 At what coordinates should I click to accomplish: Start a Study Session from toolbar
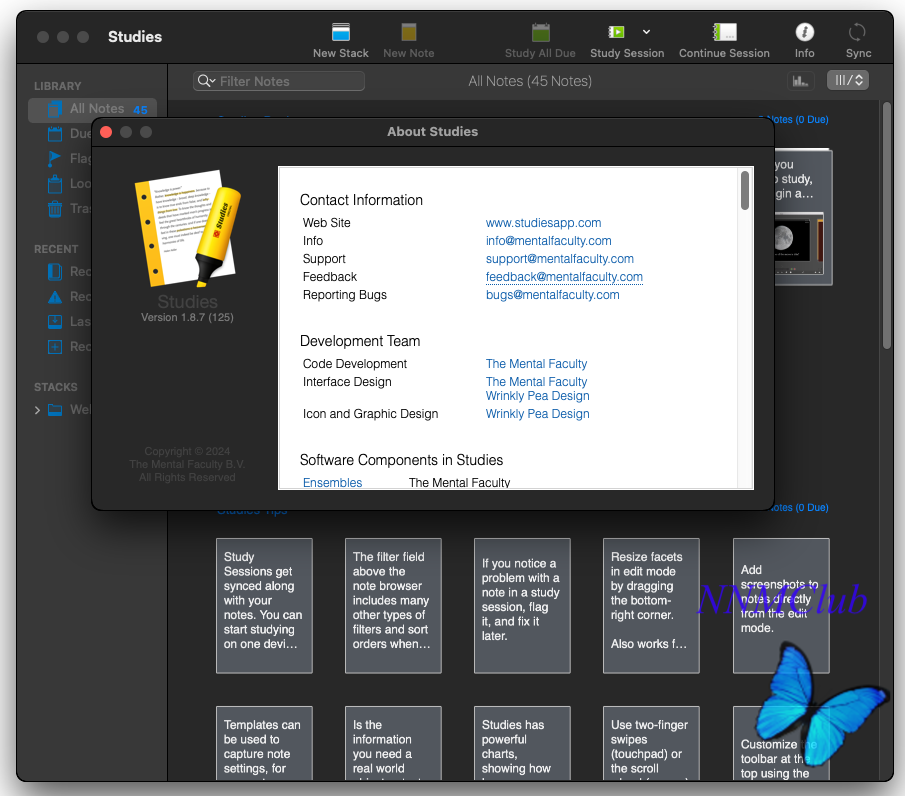click(616, 32)
